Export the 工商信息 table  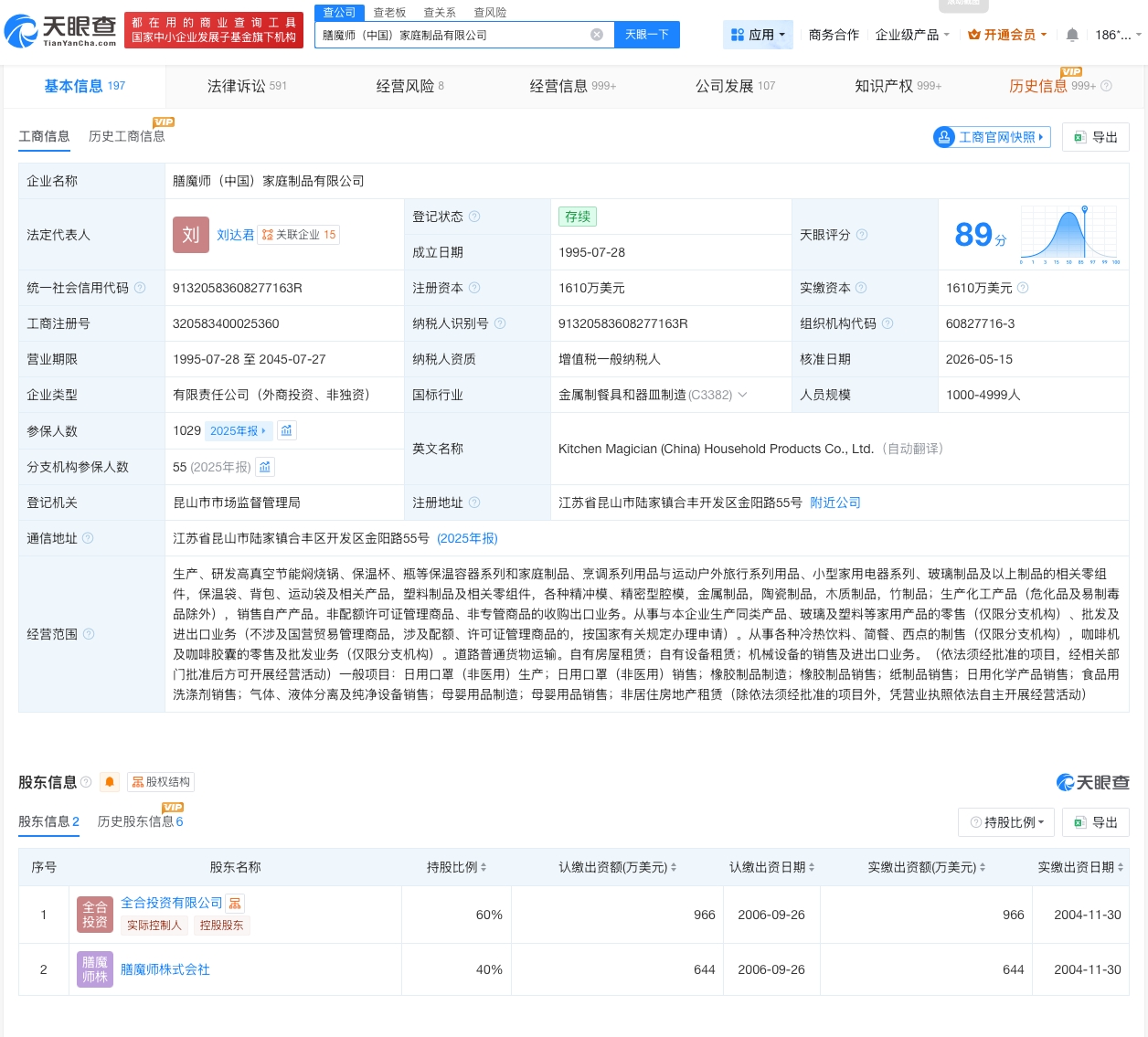(1096, 137)
